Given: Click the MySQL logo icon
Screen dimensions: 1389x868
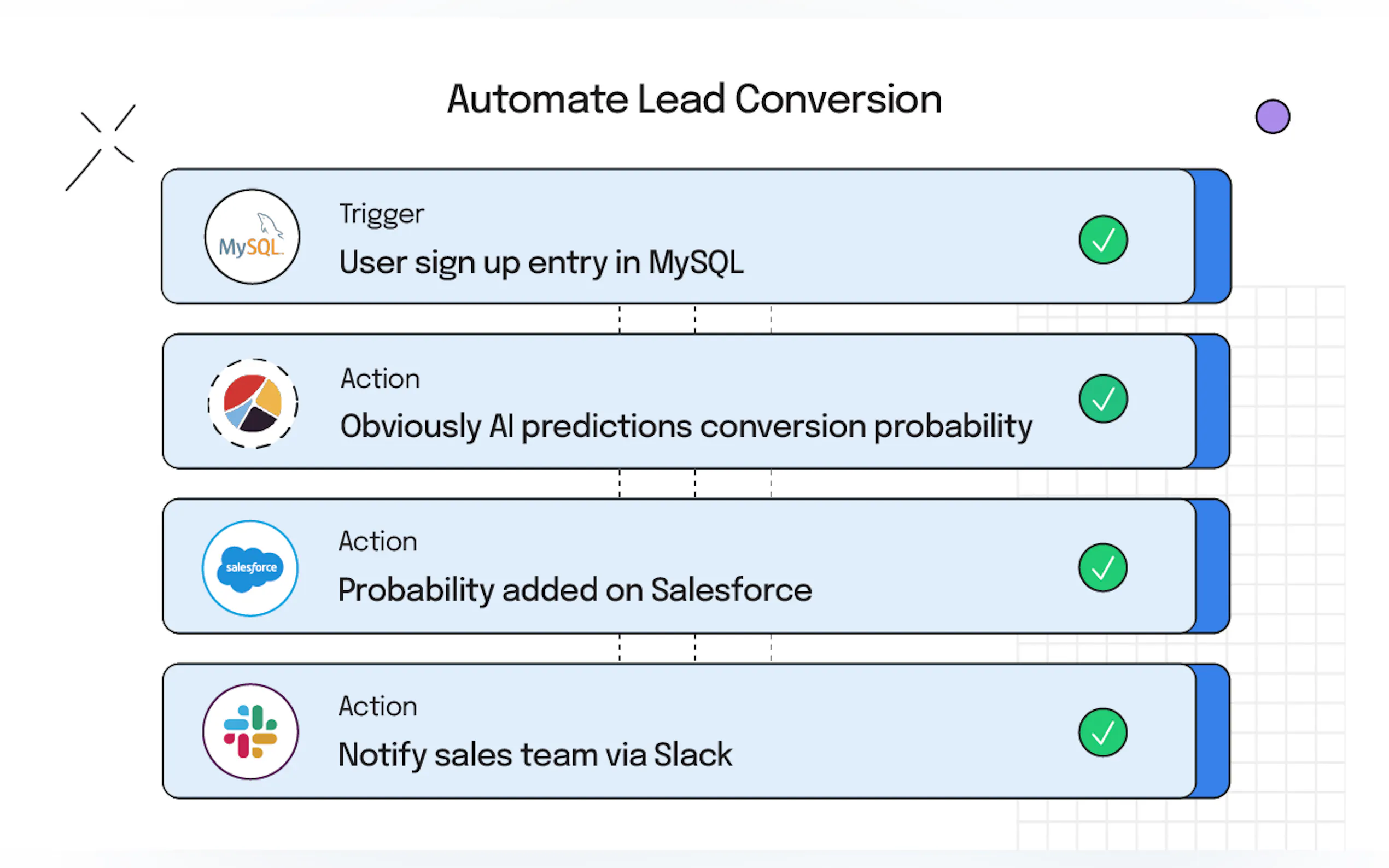Looking at the screenshot, I should (252, 237).
